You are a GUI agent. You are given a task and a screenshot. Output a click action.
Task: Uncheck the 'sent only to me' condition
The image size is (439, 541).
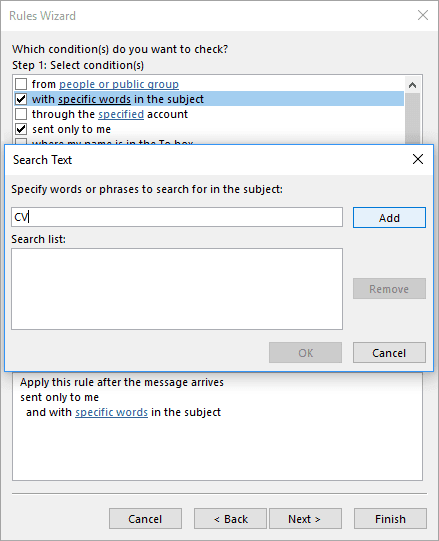21,129
